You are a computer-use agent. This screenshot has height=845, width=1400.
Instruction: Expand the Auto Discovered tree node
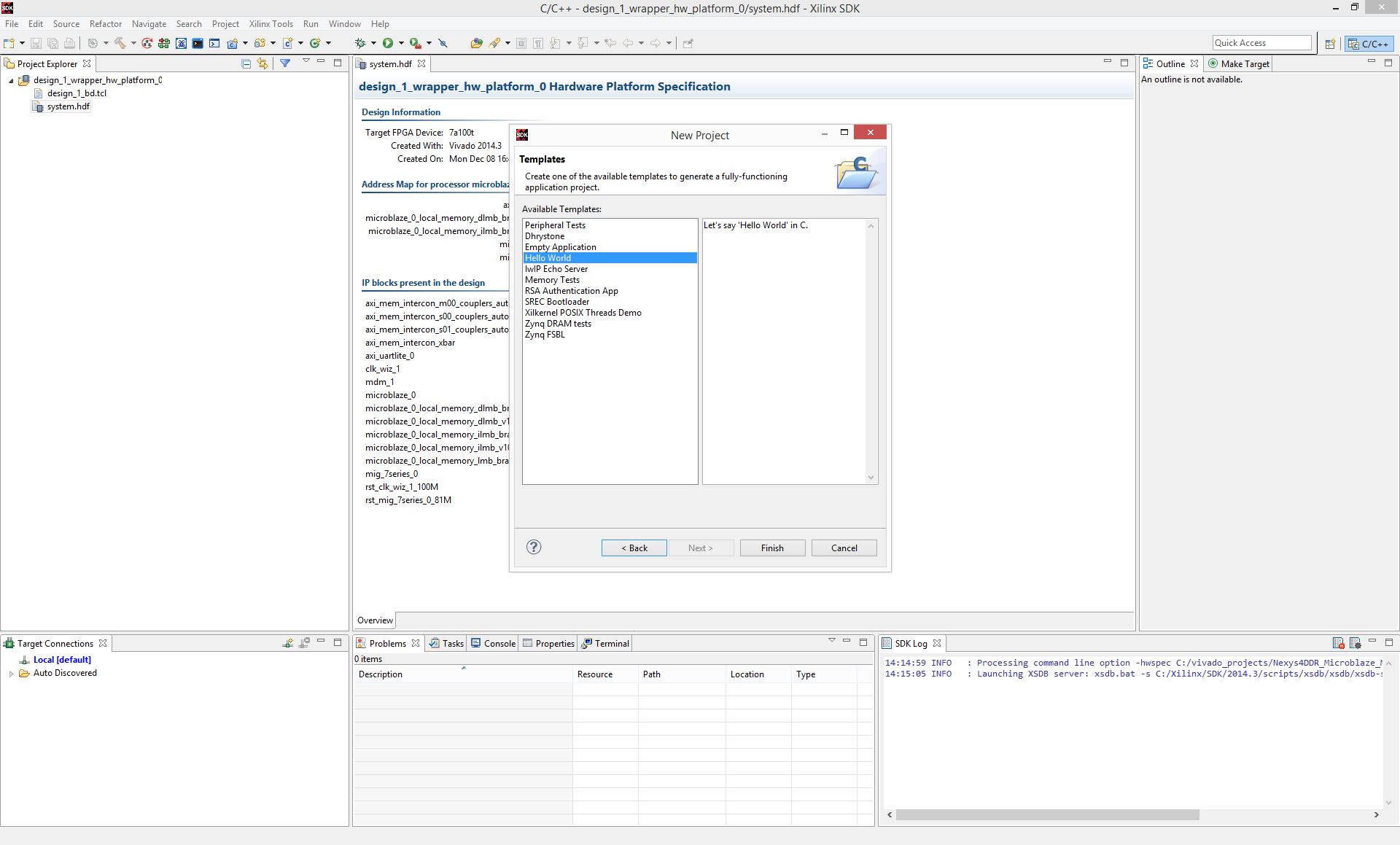coord(11,674)
